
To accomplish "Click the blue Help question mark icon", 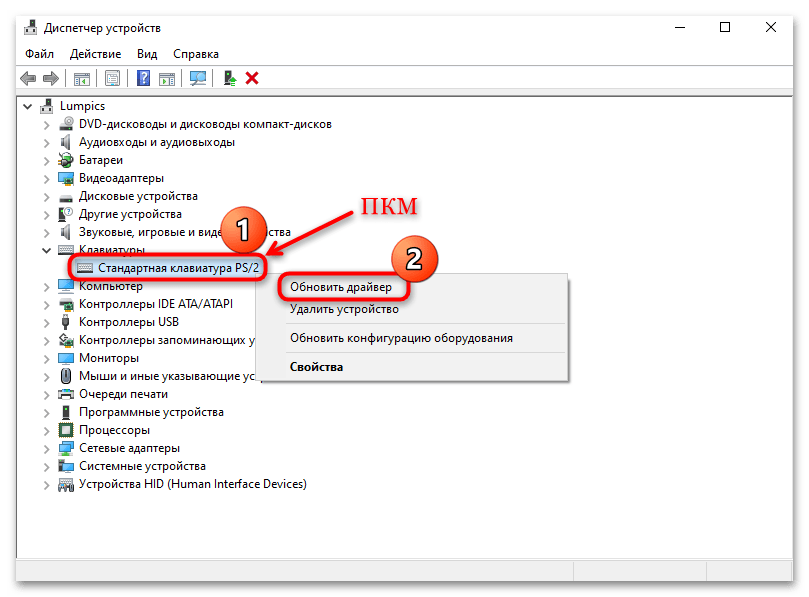I will [x=144, y=78].
